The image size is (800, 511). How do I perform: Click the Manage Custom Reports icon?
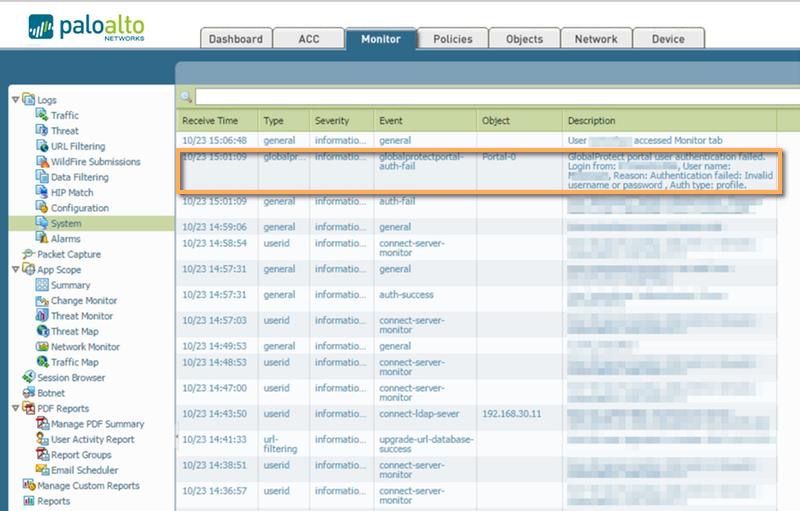tap(28, 485)
